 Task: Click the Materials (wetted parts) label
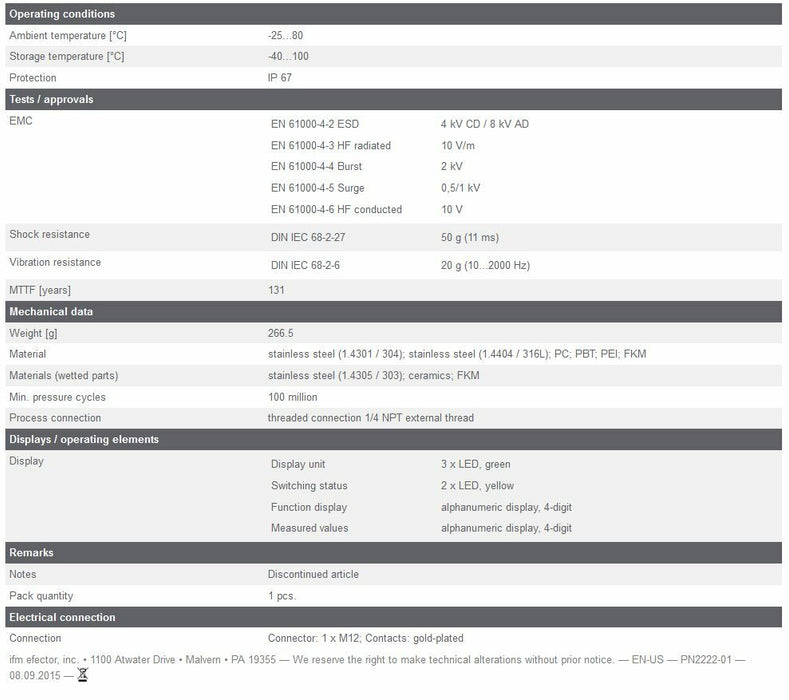(x=64, y=375)
